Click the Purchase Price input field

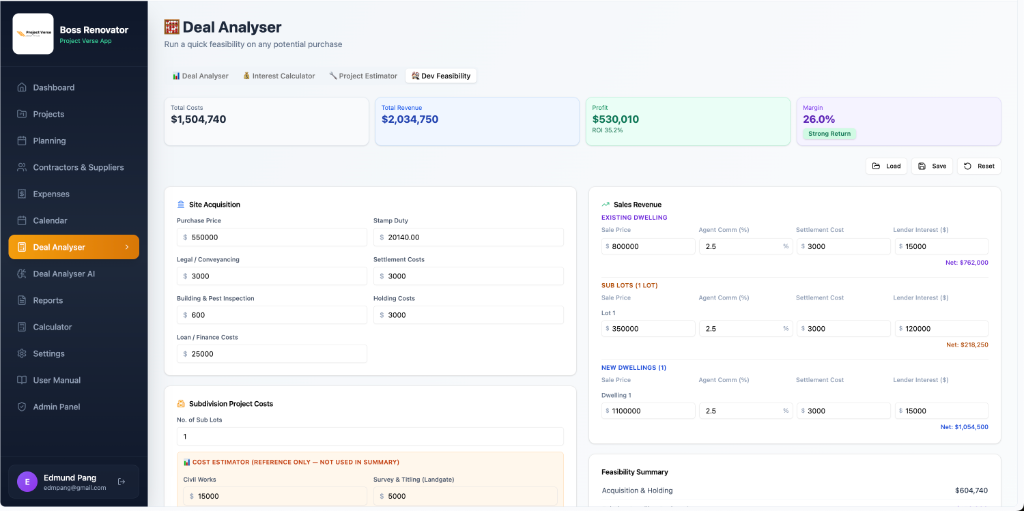coord(272,237)
